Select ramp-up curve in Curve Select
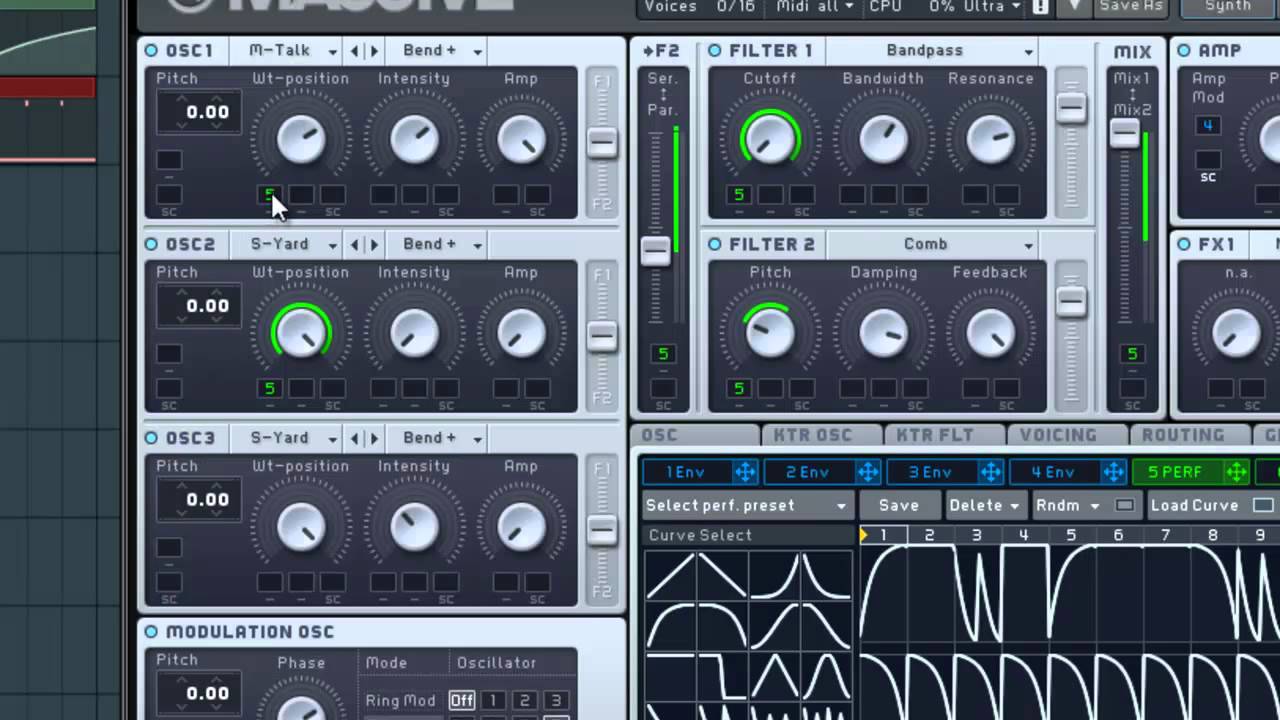 coord(671,575)
